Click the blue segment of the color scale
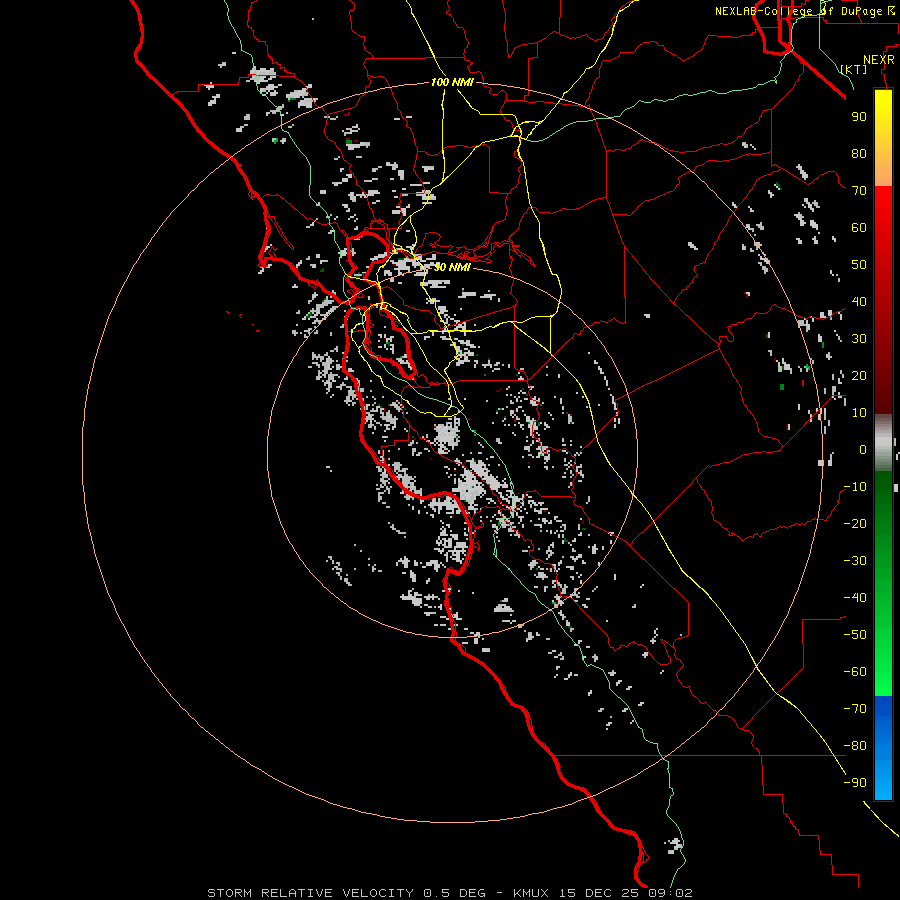 pyautogui.click(x=883, y=747)
